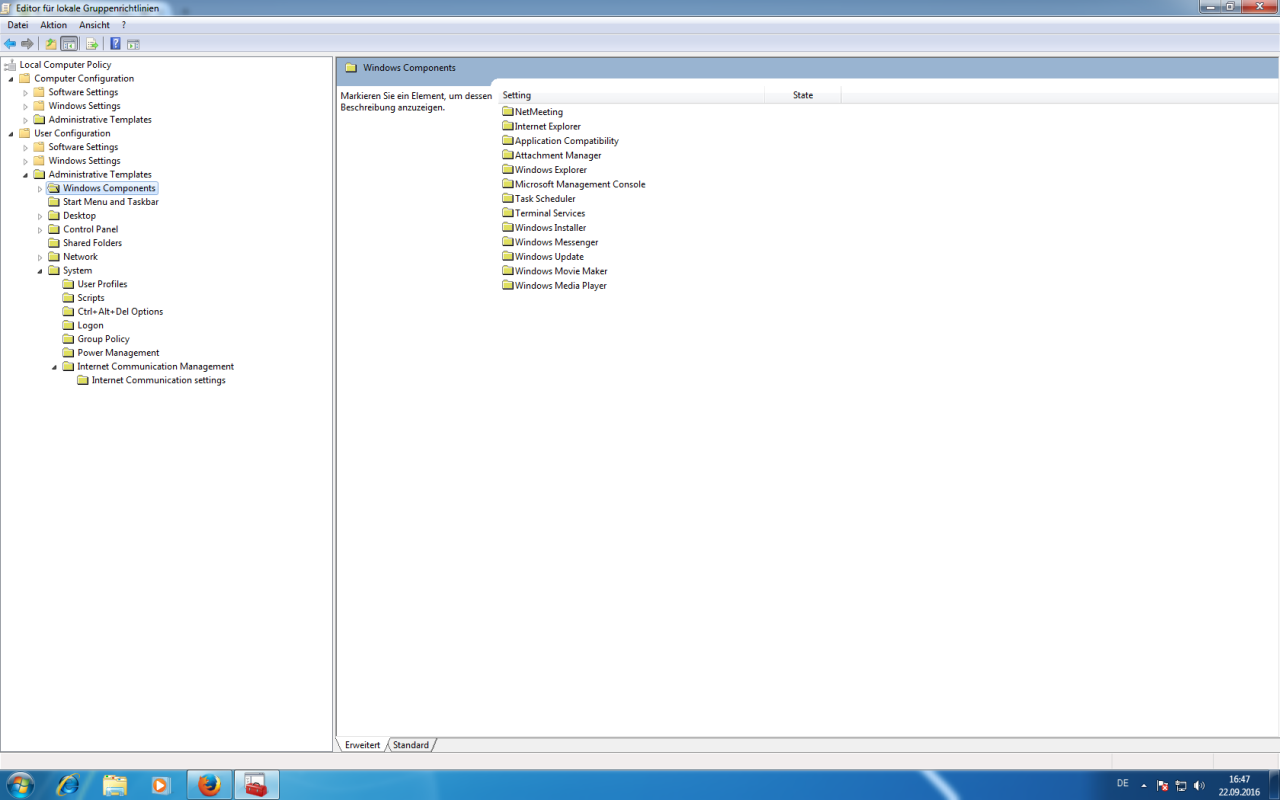Open the Datei menu
Viewport: 1280px width, 800px height.
click(18, 25)
